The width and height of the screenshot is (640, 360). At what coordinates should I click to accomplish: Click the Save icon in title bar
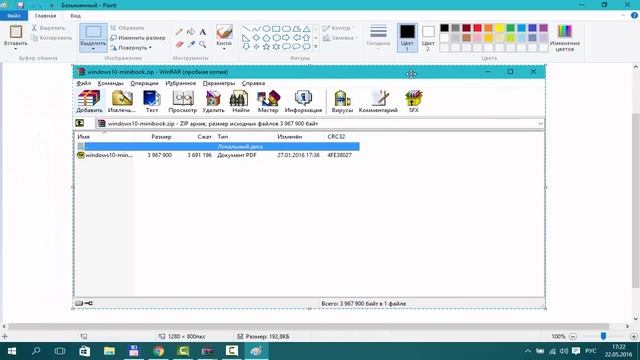pos(20,5)
